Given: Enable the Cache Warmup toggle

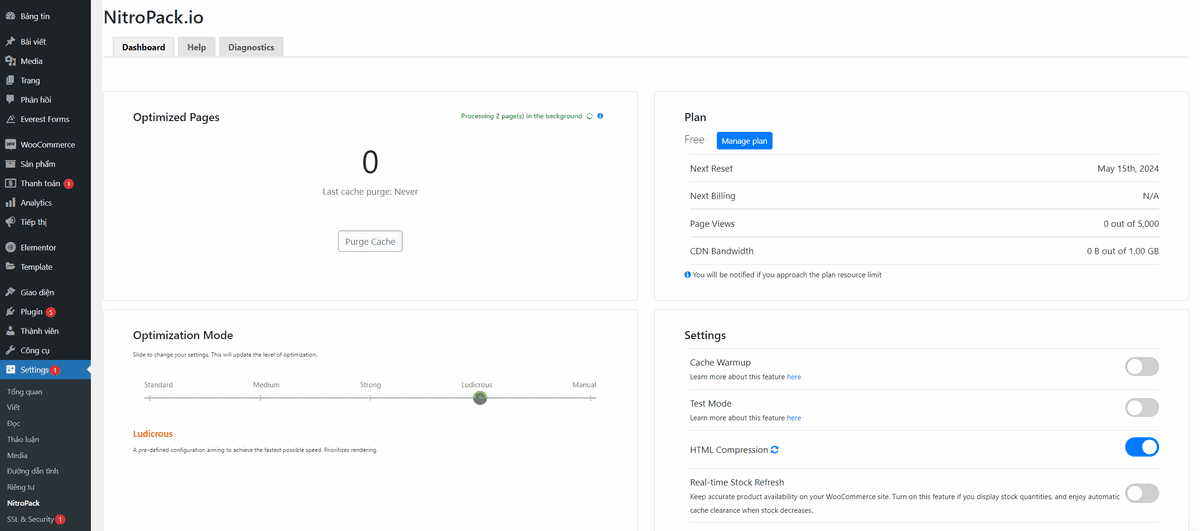Looking at the screenshot, I should [x=1142, y=366].
